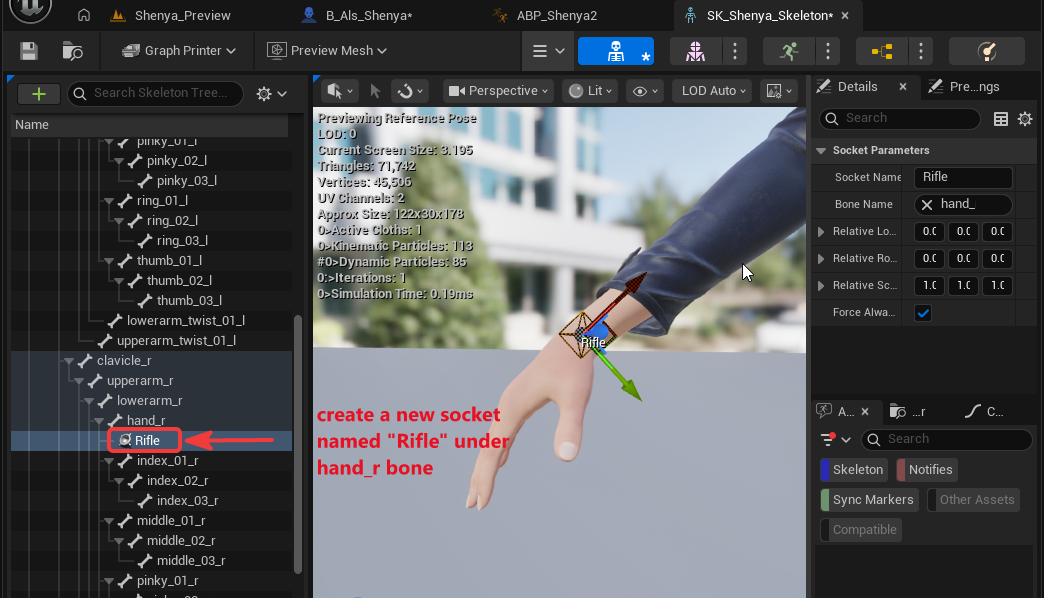This screenshot has height=598, width=1044.
Task: Edit the Socket Name Rifle field
Action: 963,177
